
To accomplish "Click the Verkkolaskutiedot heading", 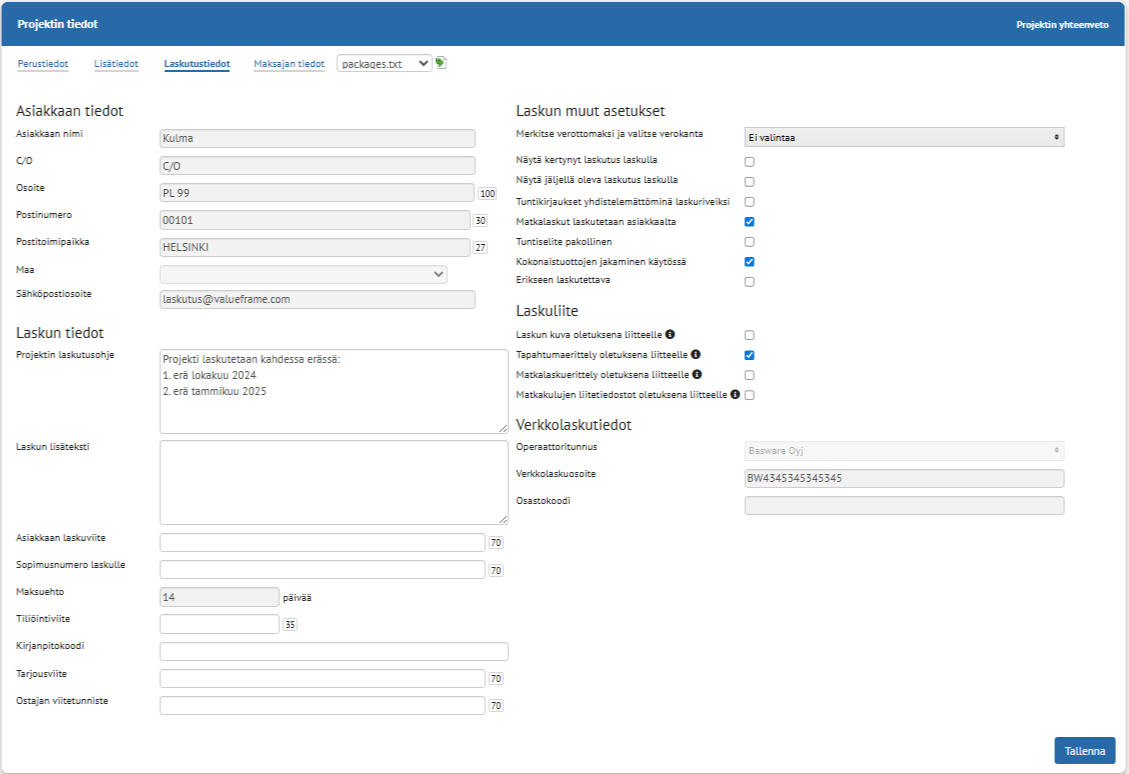I will 574,425.
